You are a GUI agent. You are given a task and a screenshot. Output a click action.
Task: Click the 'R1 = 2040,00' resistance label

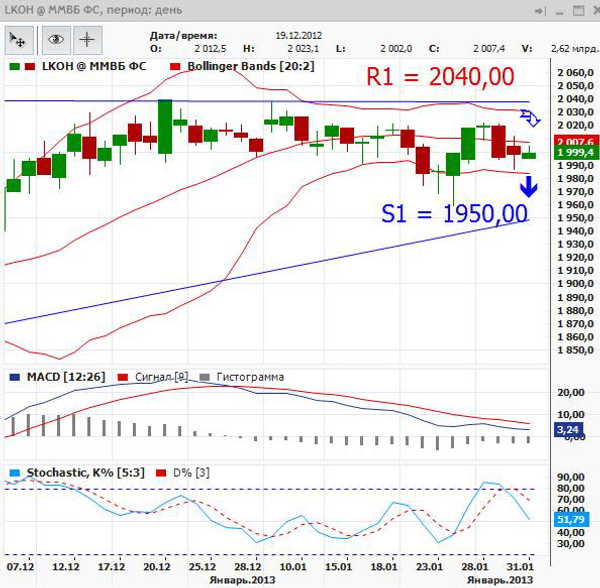click(x=440, y=77)
